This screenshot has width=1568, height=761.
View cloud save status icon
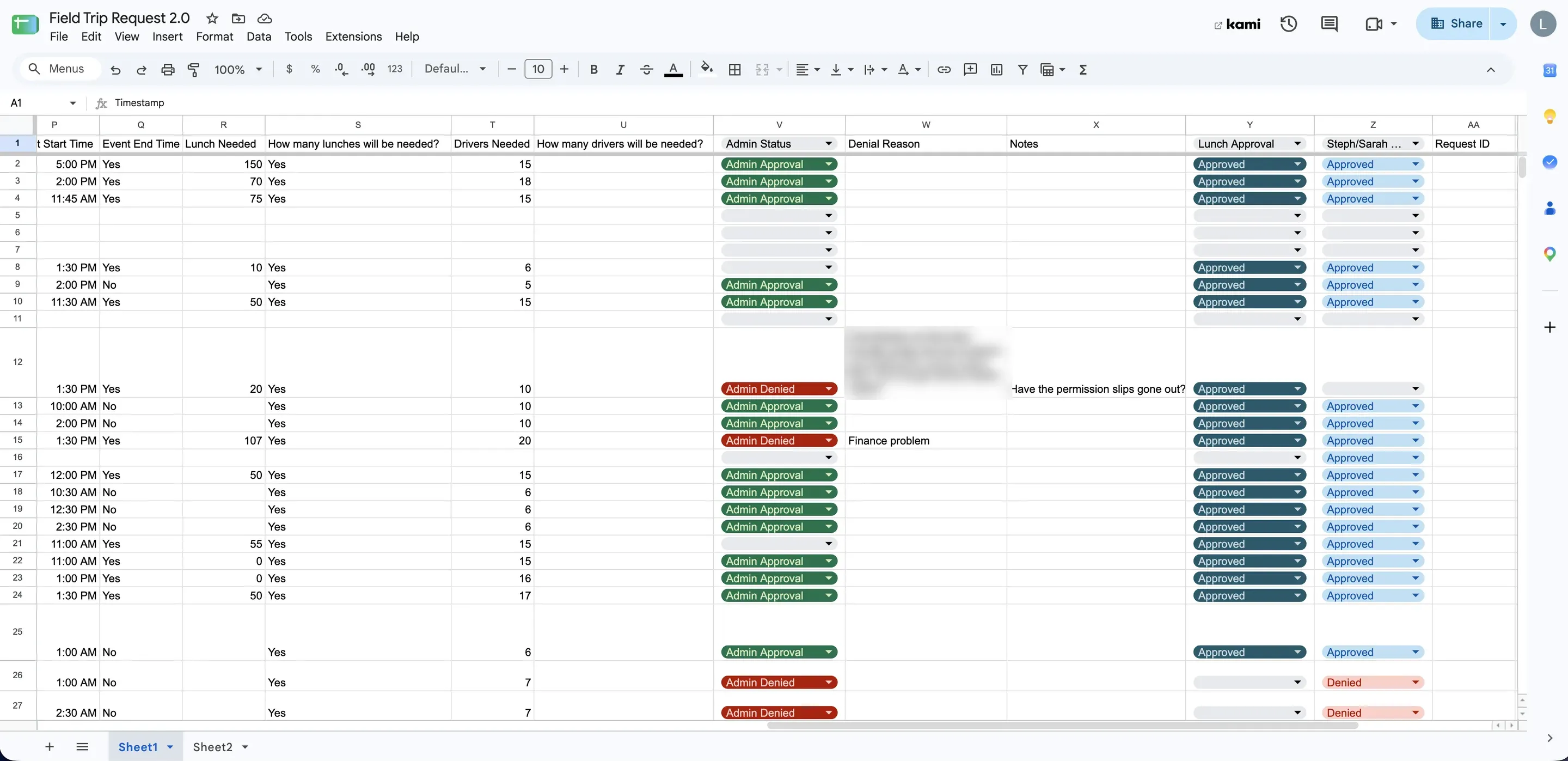[264, 19]
